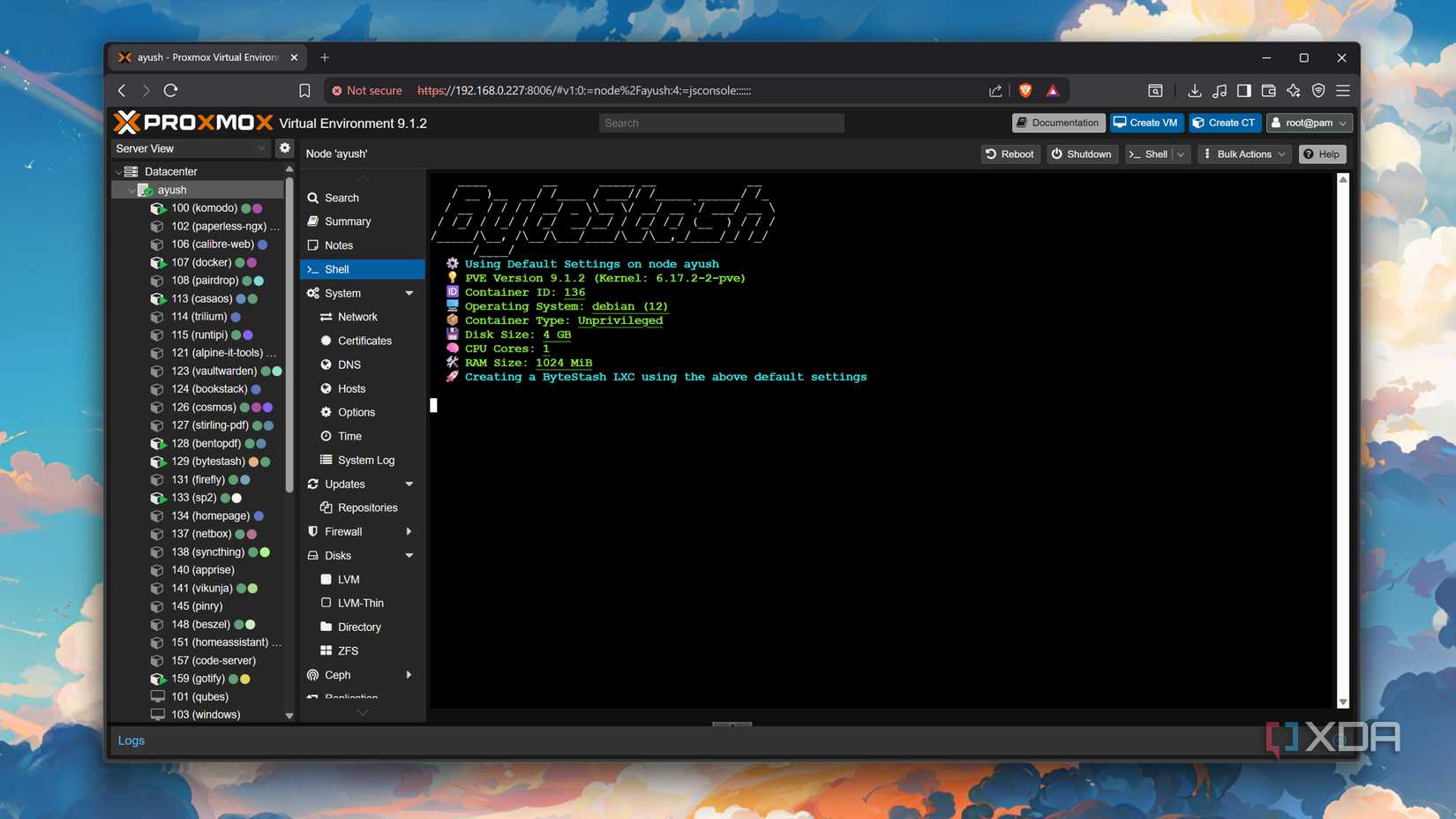
Task: Click the Help button
Action: 1322,154
